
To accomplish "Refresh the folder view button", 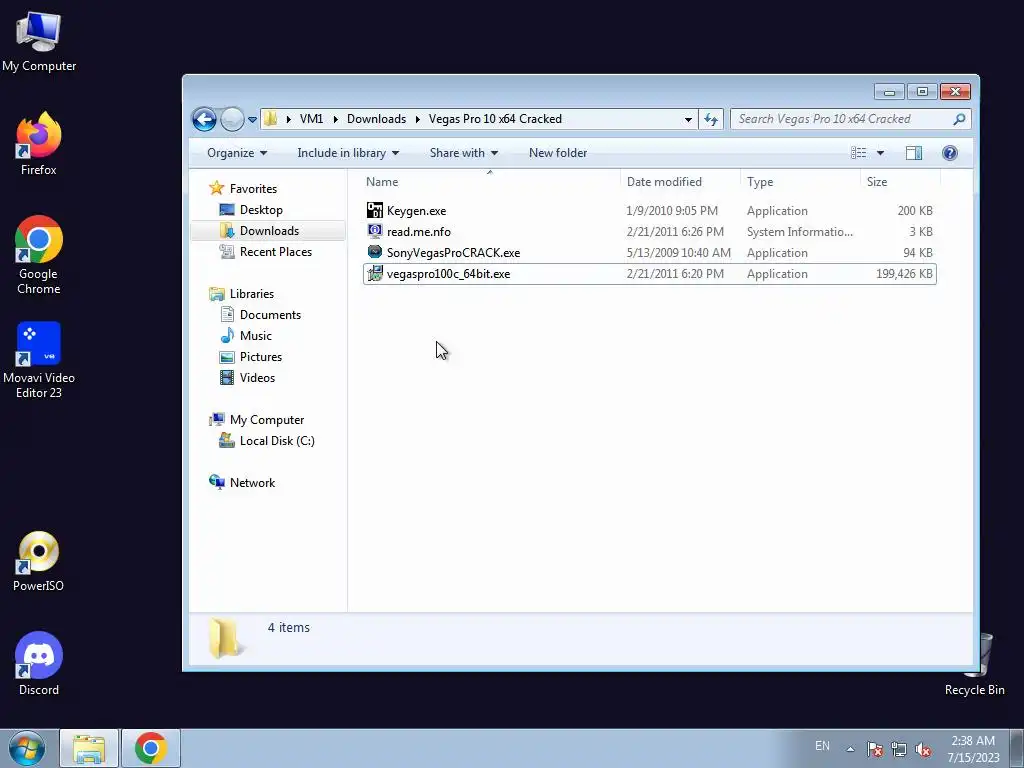I will click(711, 119).
